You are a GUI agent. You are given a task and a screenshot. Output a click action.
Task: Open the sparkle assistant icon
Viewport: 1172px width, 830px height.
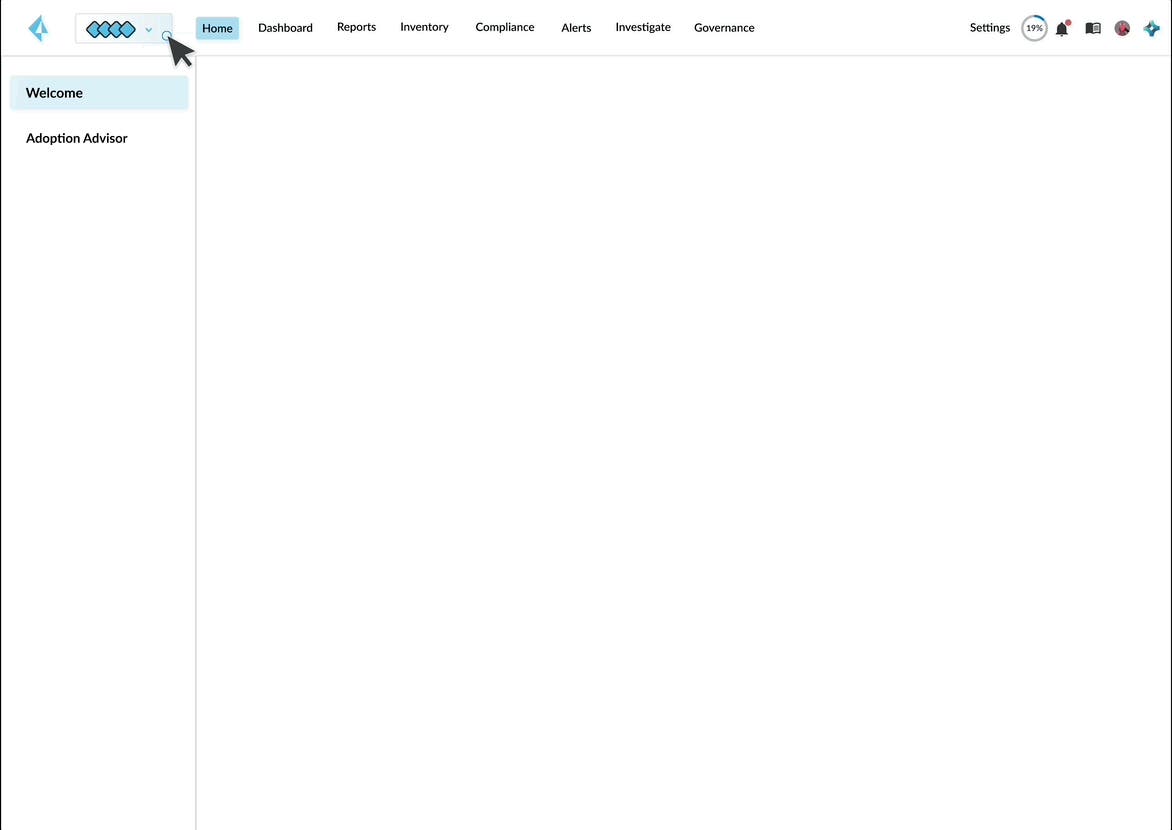[x=1152, y=28]
